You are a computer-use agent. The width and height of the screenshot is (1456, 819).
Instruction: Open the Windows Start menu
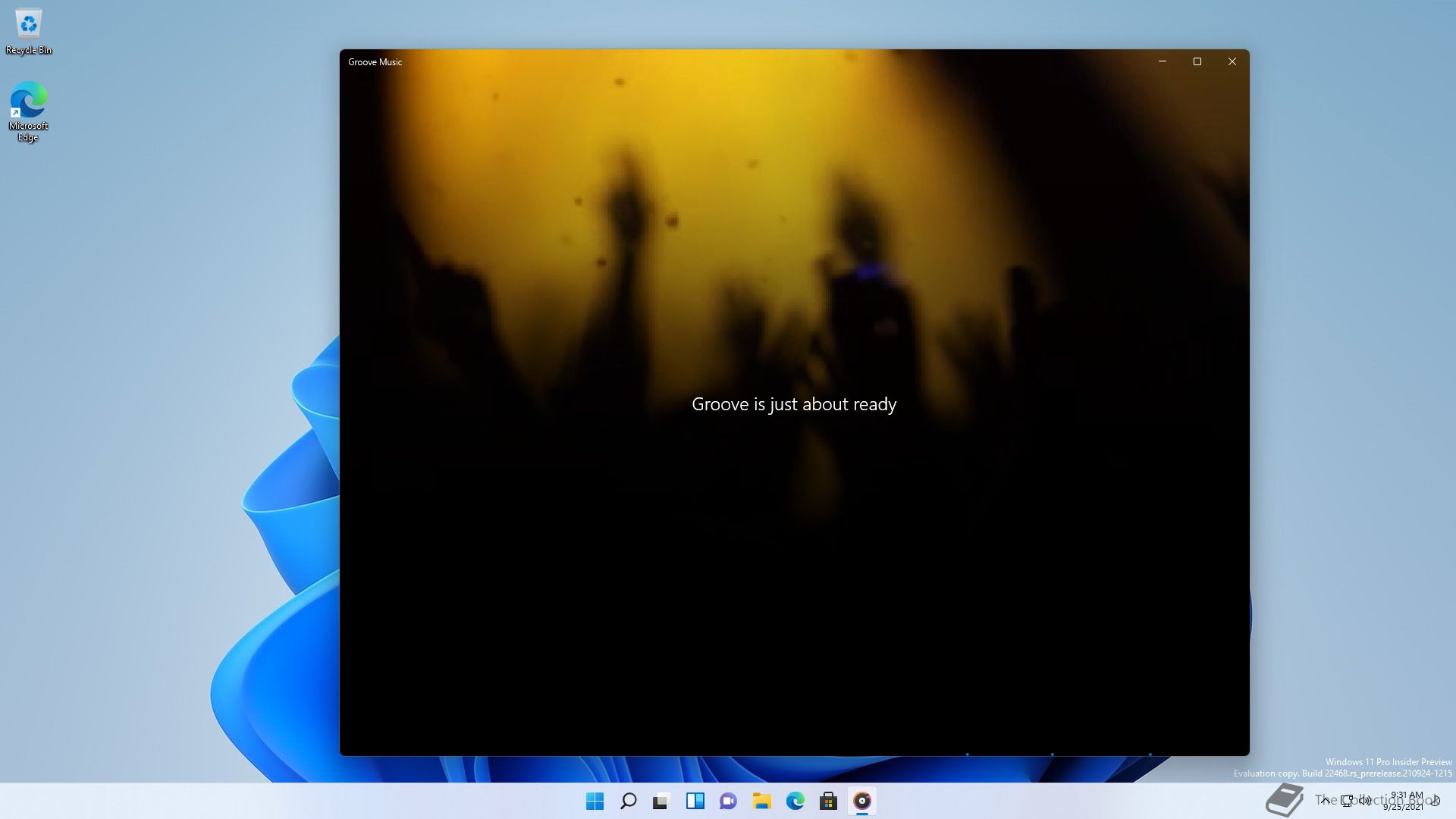[595, 801]
